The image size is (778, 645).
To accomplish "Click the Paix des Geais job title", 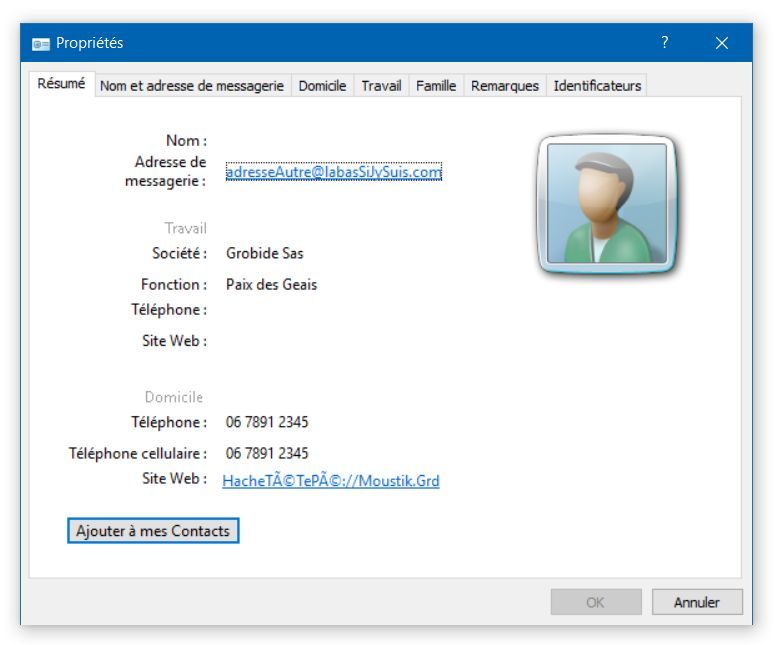I will (271, 285).
